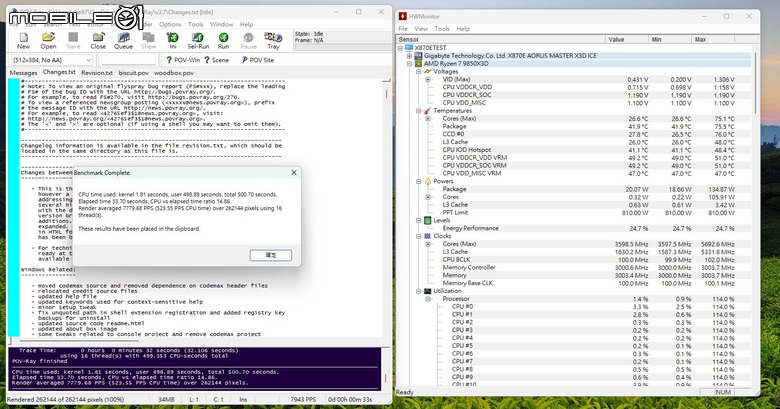The image size is (780, 409).
Task: Click the HWMonitor sensor list scrollbar
Action: pos(773,200)
